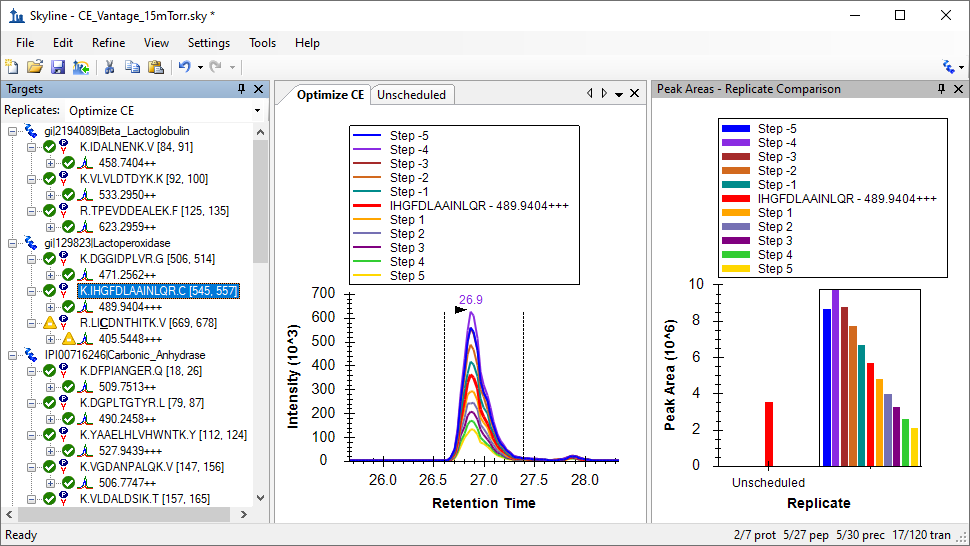Click the 26.9 retention time peak label
Screen dimensions: 970x546
tap(471, 300)
